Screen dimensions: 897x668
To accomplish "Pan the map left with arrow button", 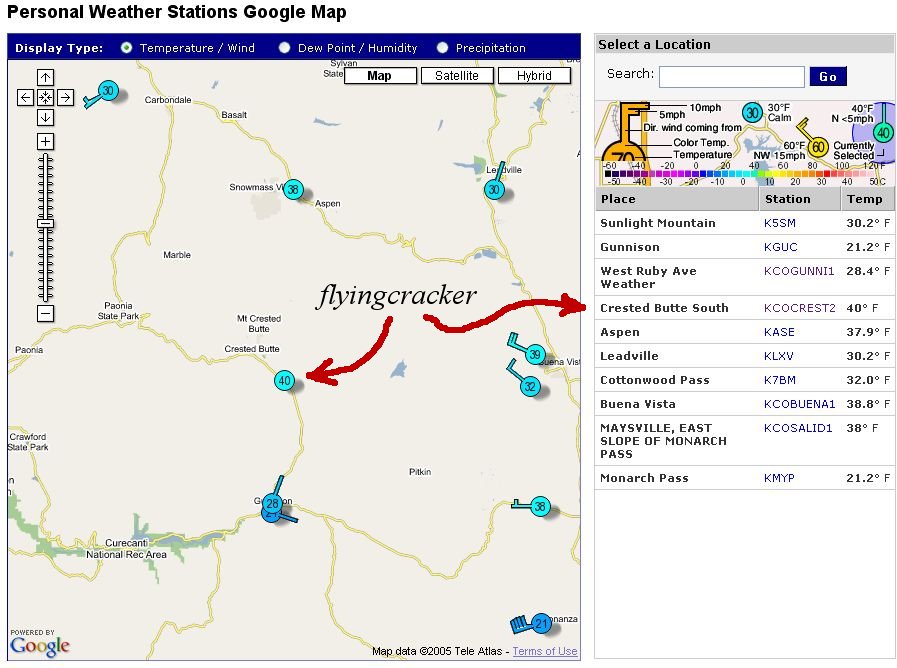I will [25, 97].
